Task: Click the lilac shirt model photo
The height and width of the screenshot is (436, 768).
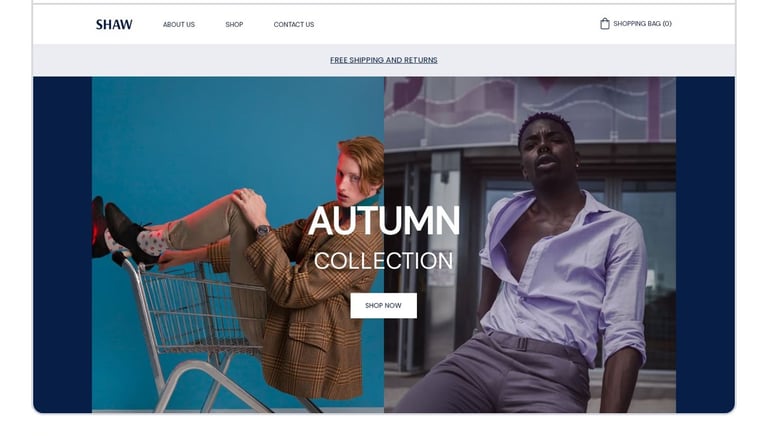Action: tap(530, 244)
